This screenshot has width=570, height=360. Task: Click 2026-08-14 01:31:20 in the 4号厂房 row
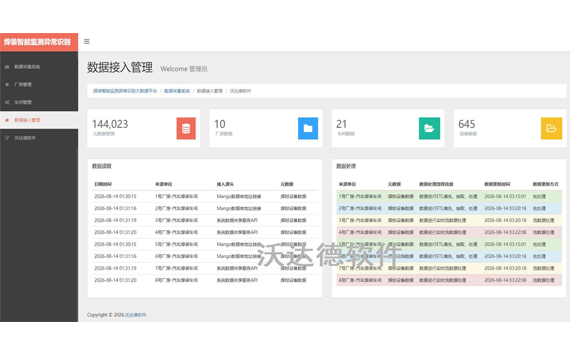coord(115,232)
